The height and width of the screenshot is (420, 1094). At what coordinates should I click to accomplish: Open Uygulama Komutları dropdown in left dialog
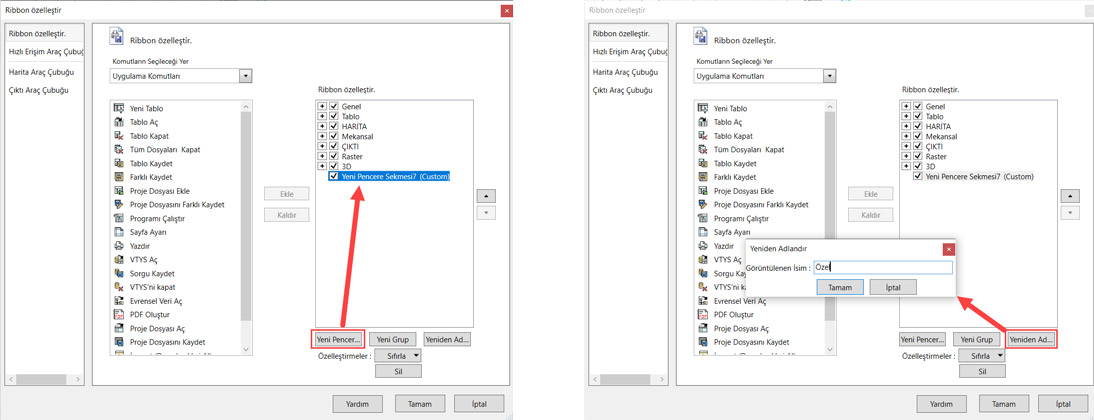pos(245,76)
